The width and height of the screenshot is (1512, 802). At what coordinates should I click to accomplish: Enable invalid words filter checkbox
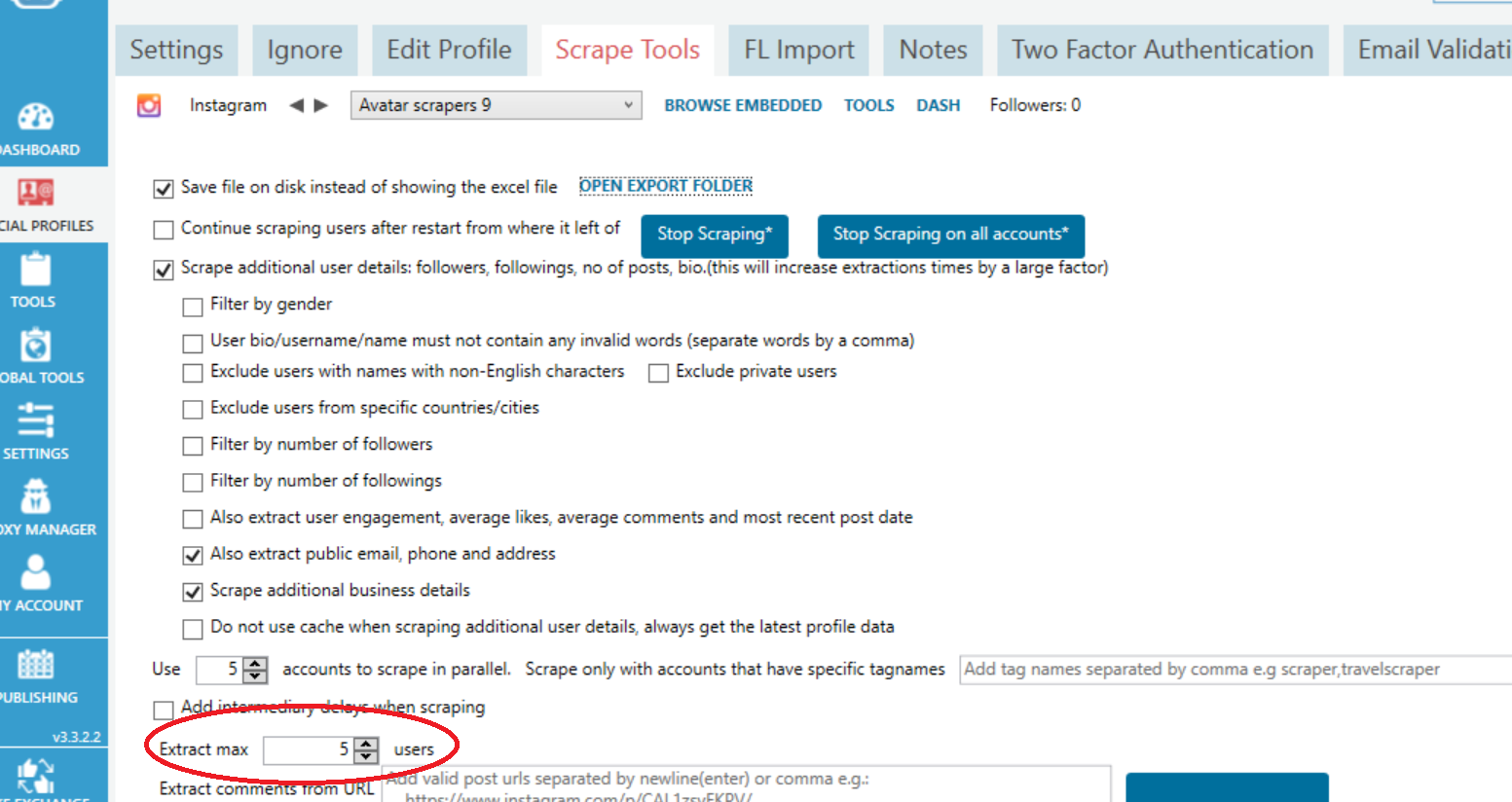pos(193,343)
